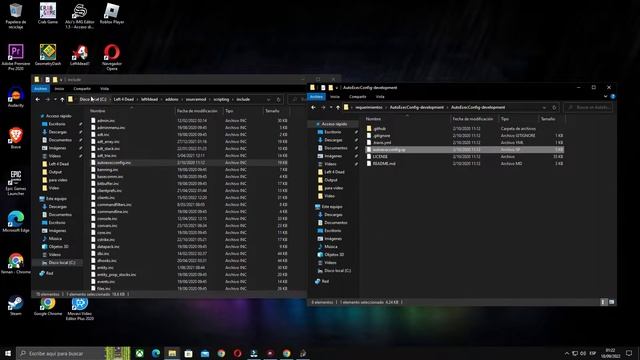
Task: Open quick access toolbar dropdown in right window
Action: (x=337, y=88)
